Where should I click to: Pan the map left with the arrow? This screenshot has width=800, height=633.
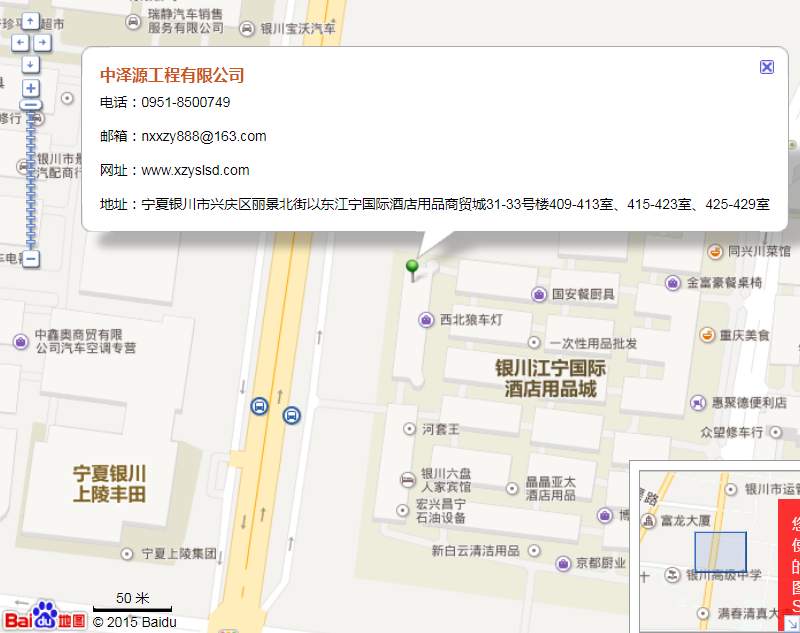[20, 42]
